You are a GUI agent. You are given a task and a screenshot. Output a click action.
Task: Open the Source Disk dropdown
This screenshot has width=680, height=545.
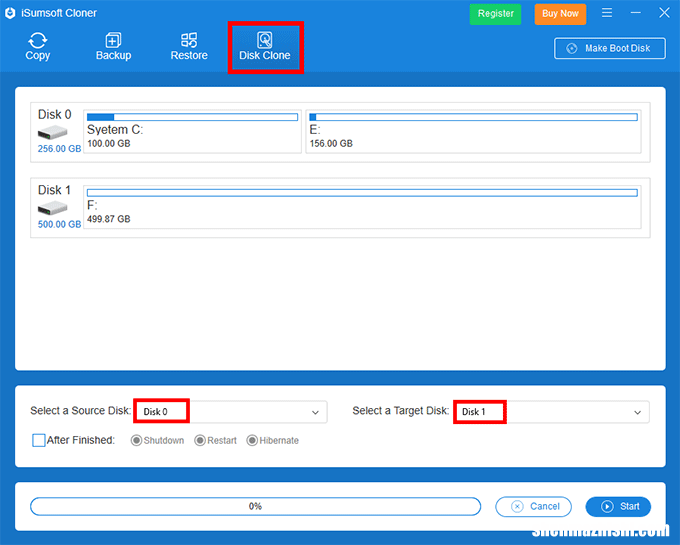(x=230, y=411)
